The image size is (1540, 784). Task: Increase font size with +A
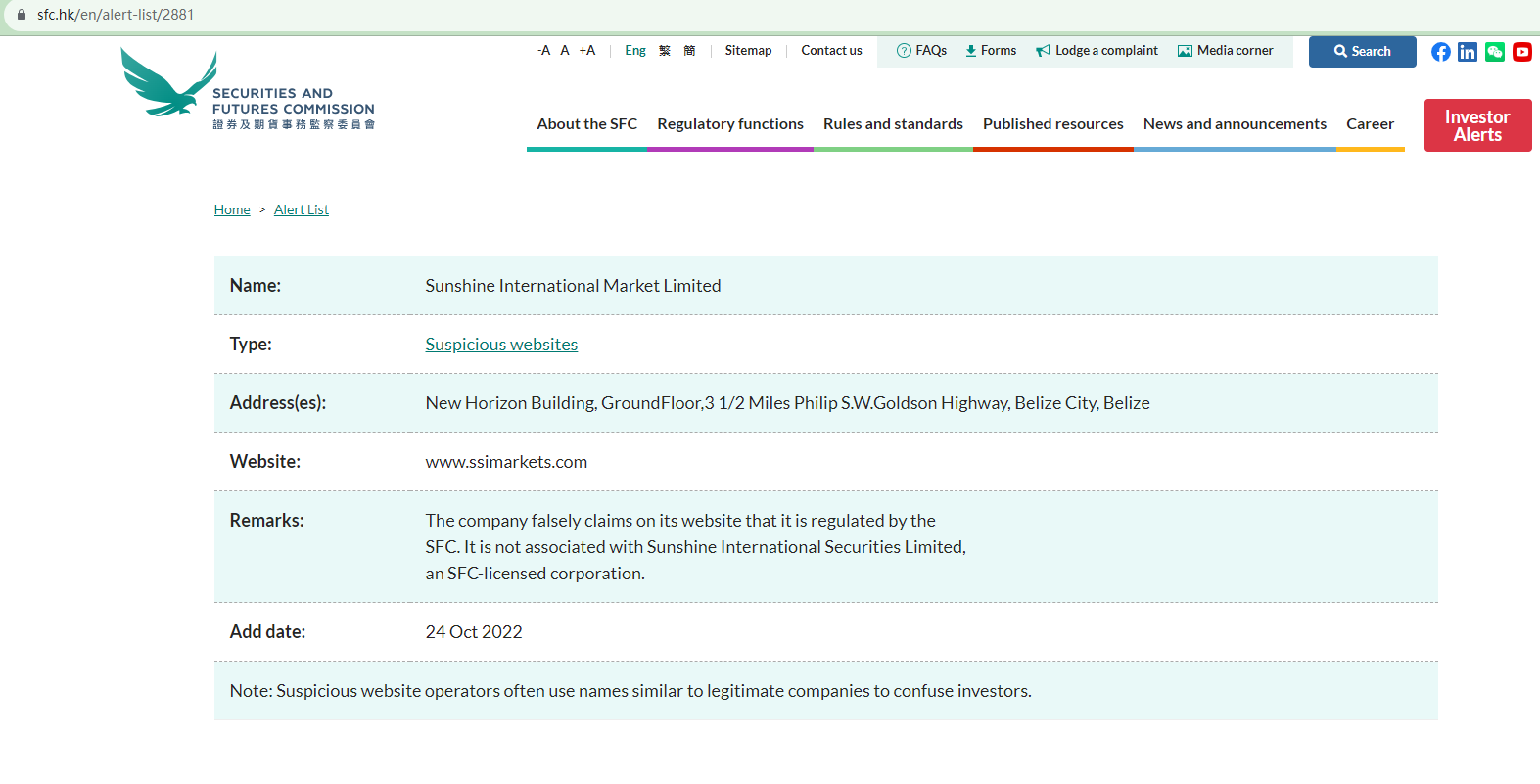[x=586, y=51]
